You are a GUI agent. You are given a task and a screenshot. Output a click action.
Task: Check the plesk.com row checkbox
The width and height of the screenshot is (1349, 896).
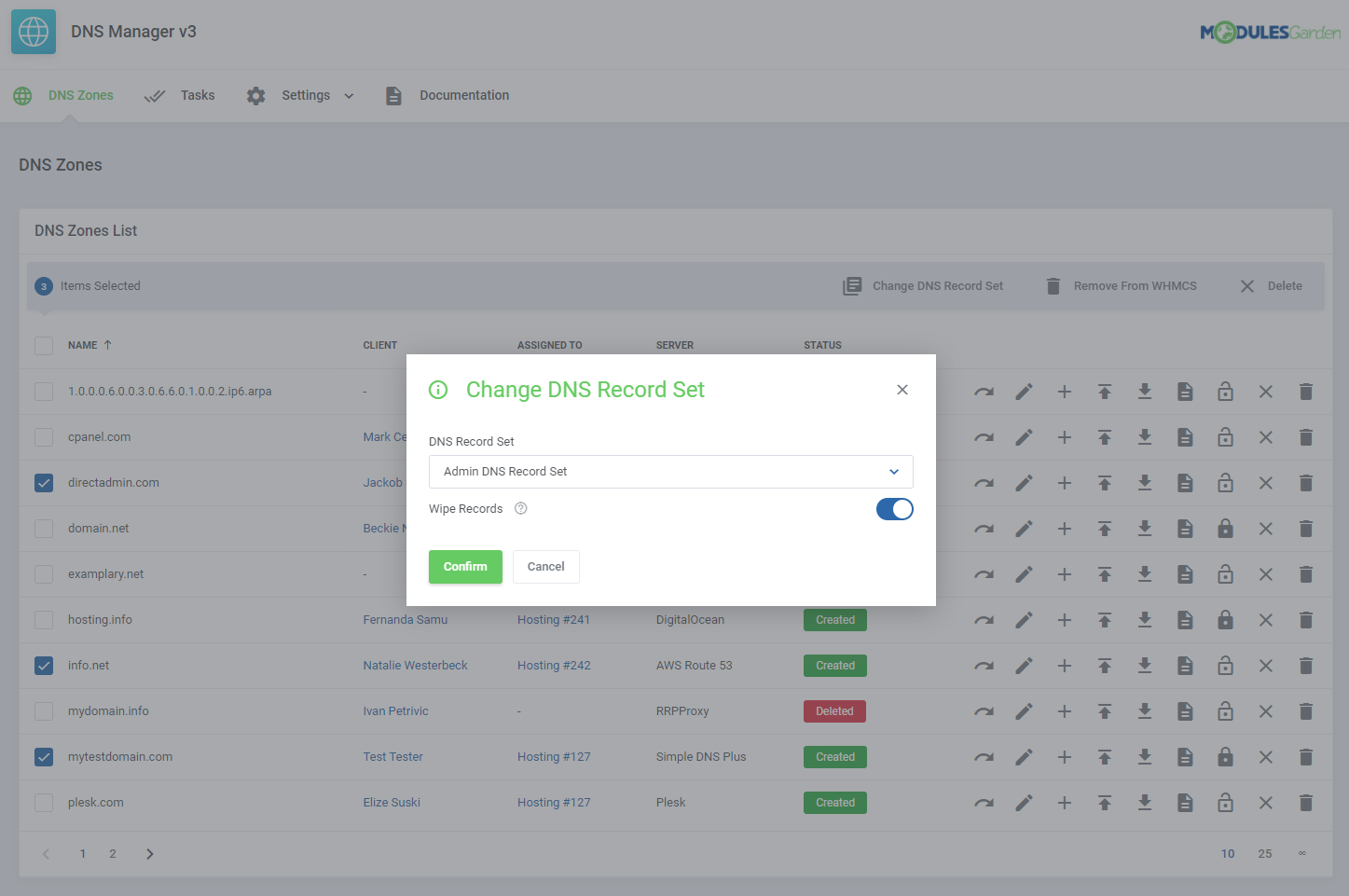click(44, 803)
